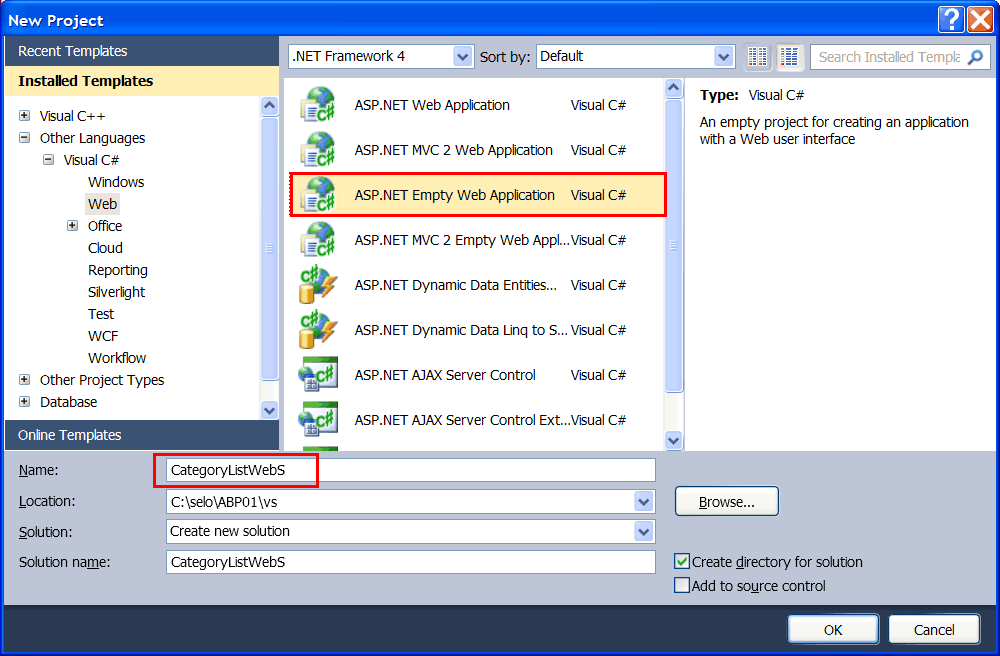The height and width of the screenshot is (656, 1000).
Task: Select ASP.NET Web Application template name
Action: point(432,105)
